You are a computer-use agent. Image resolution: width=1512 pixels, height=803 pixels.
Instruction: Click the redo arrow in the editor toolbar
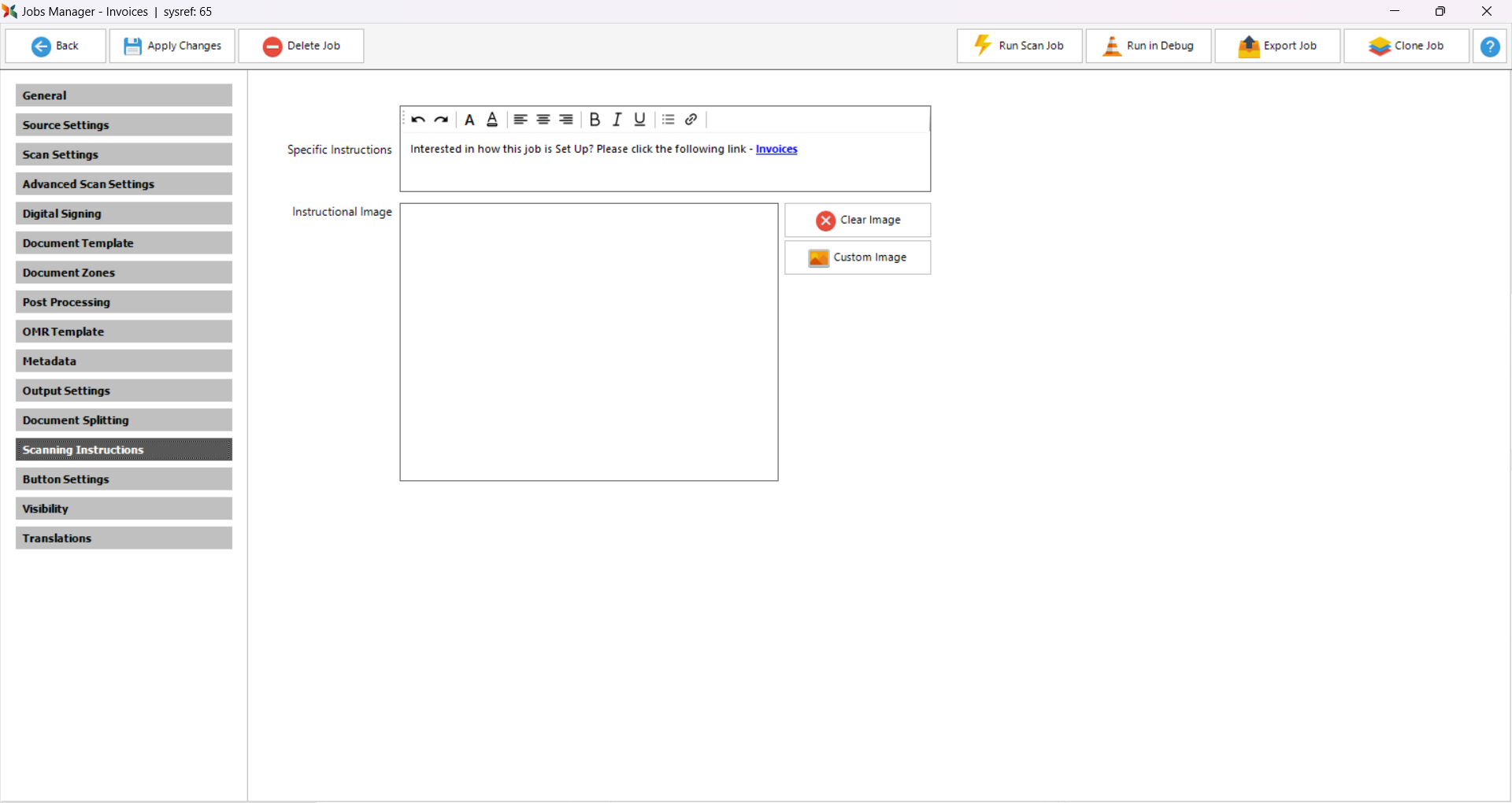[x=441, y=120]
